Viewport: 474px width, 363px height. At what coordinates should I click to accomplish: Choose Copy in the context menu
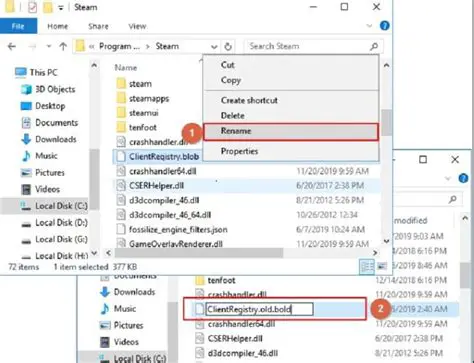pos(231,80)
